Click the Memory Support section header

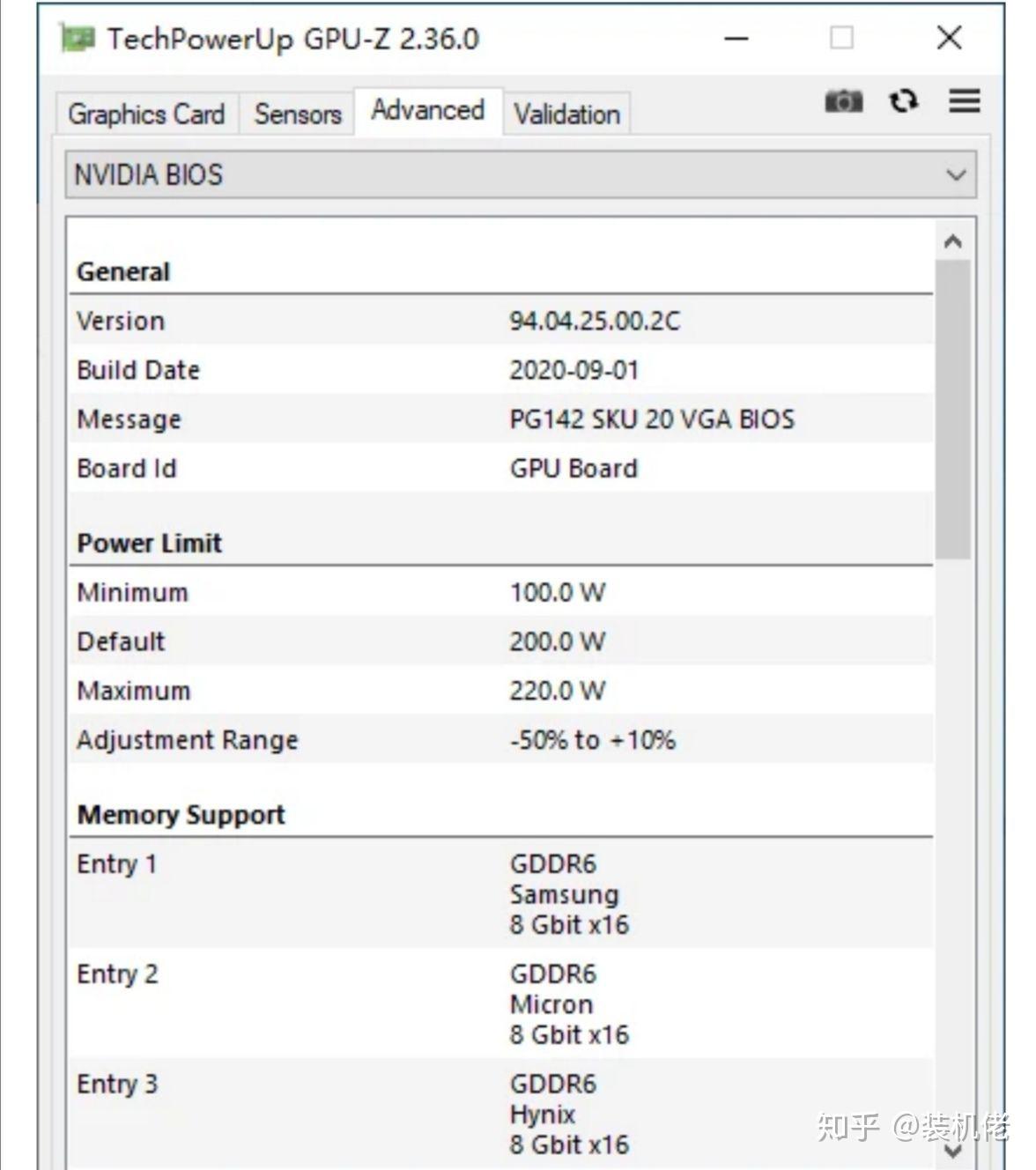(x=181, y=815)
